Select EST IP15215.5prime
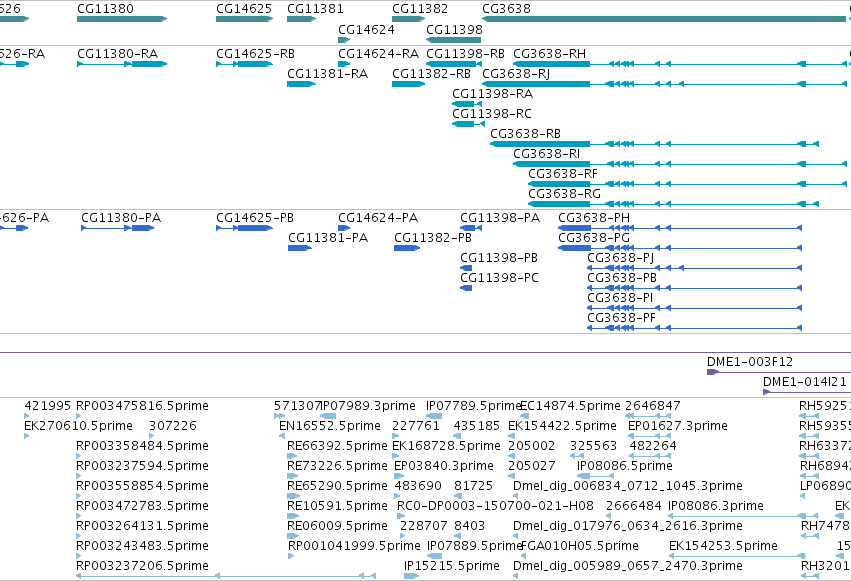Screen dimensions: 851x581 411,576
